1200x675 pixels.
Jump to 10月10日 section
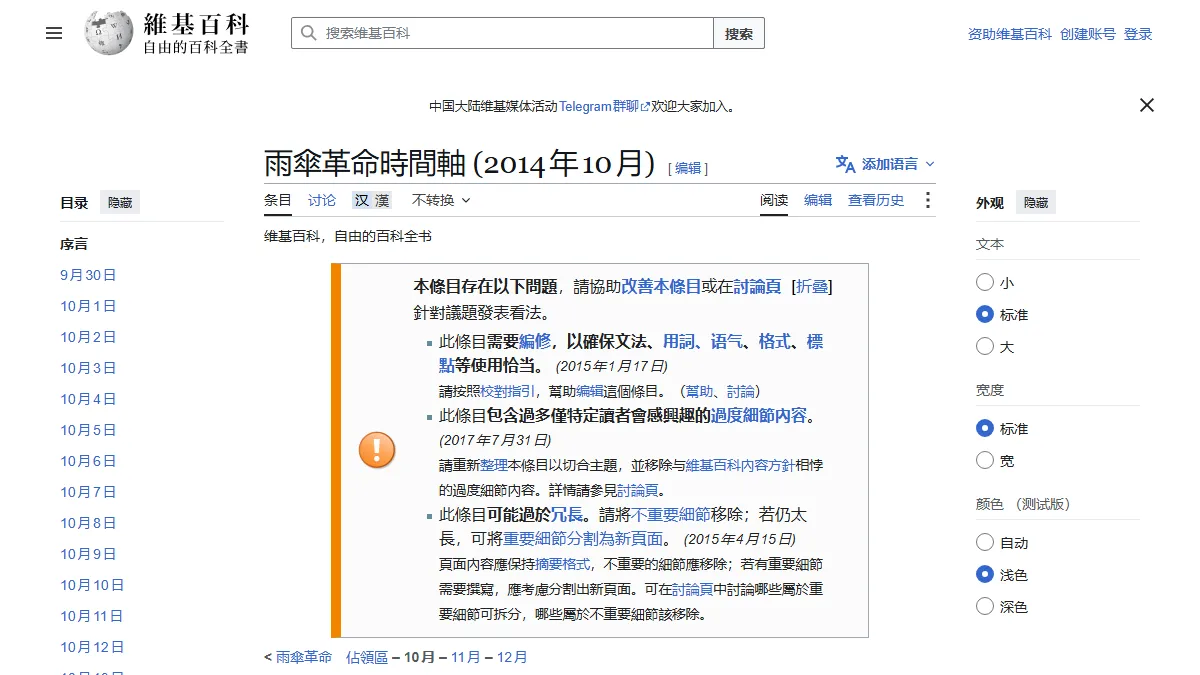coord(92,585)
